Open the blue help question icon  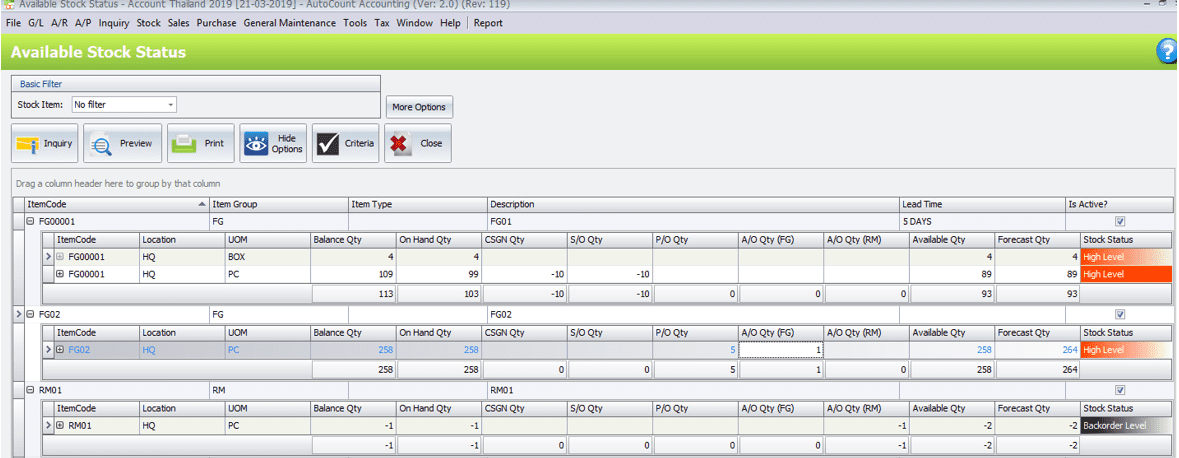[x=1166, y=52]
